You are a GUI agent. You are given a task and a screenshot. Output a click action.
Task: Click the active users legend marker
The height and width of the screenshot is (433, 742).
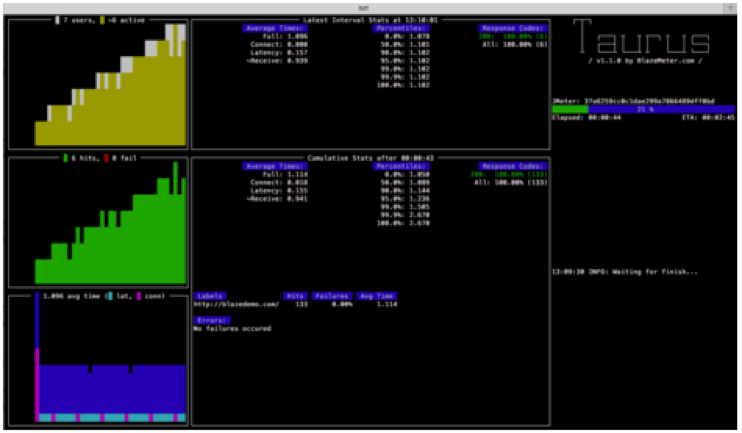pyautogui.click(x=102, y=19)
